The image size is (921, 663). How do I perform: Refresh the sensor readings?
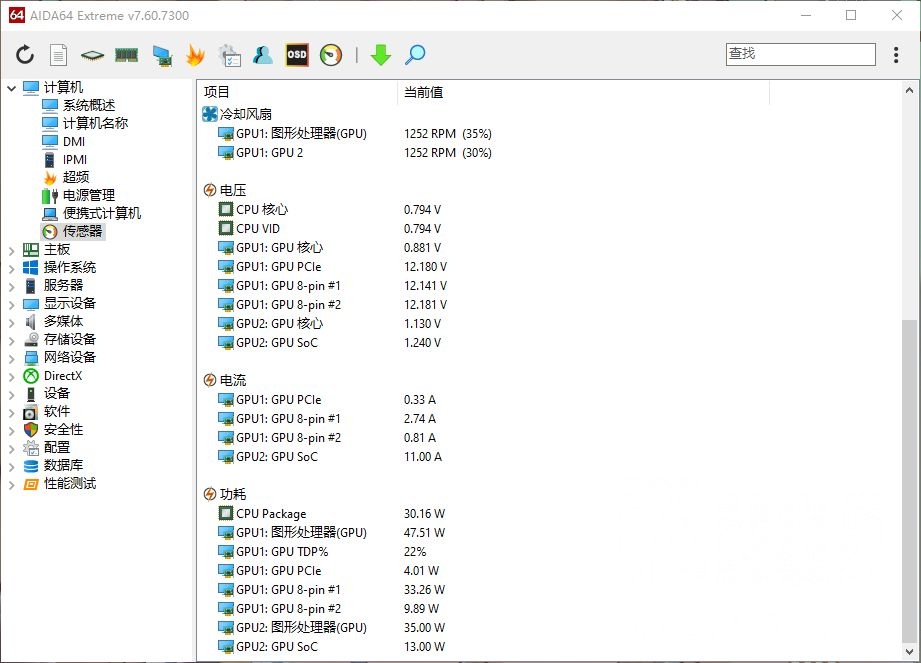coord(24,55)
